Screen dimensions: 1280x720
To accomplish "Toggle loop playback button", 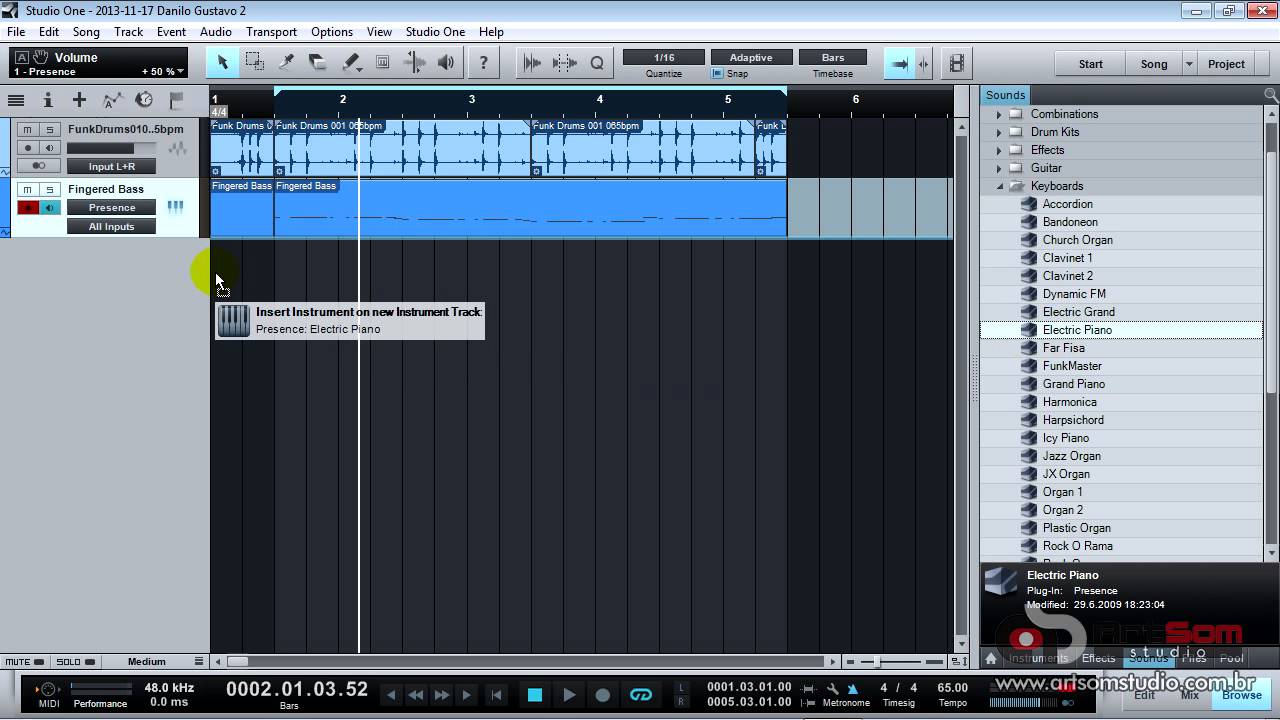I will coord(641,695).
